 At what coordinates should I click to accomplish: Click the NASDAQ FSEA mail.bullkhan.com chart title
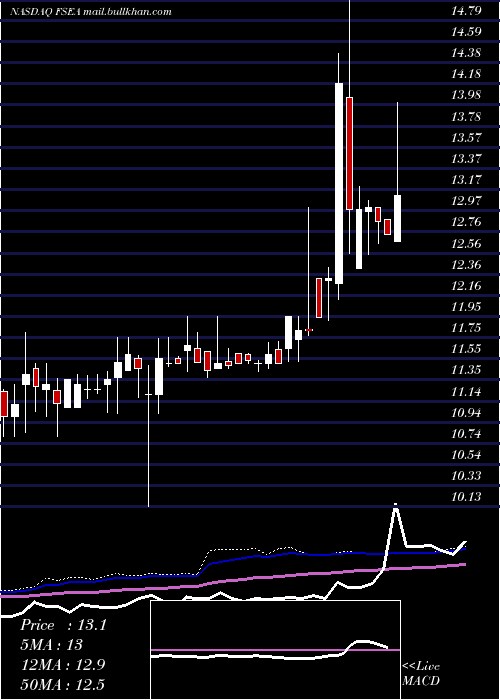(91, 12)
